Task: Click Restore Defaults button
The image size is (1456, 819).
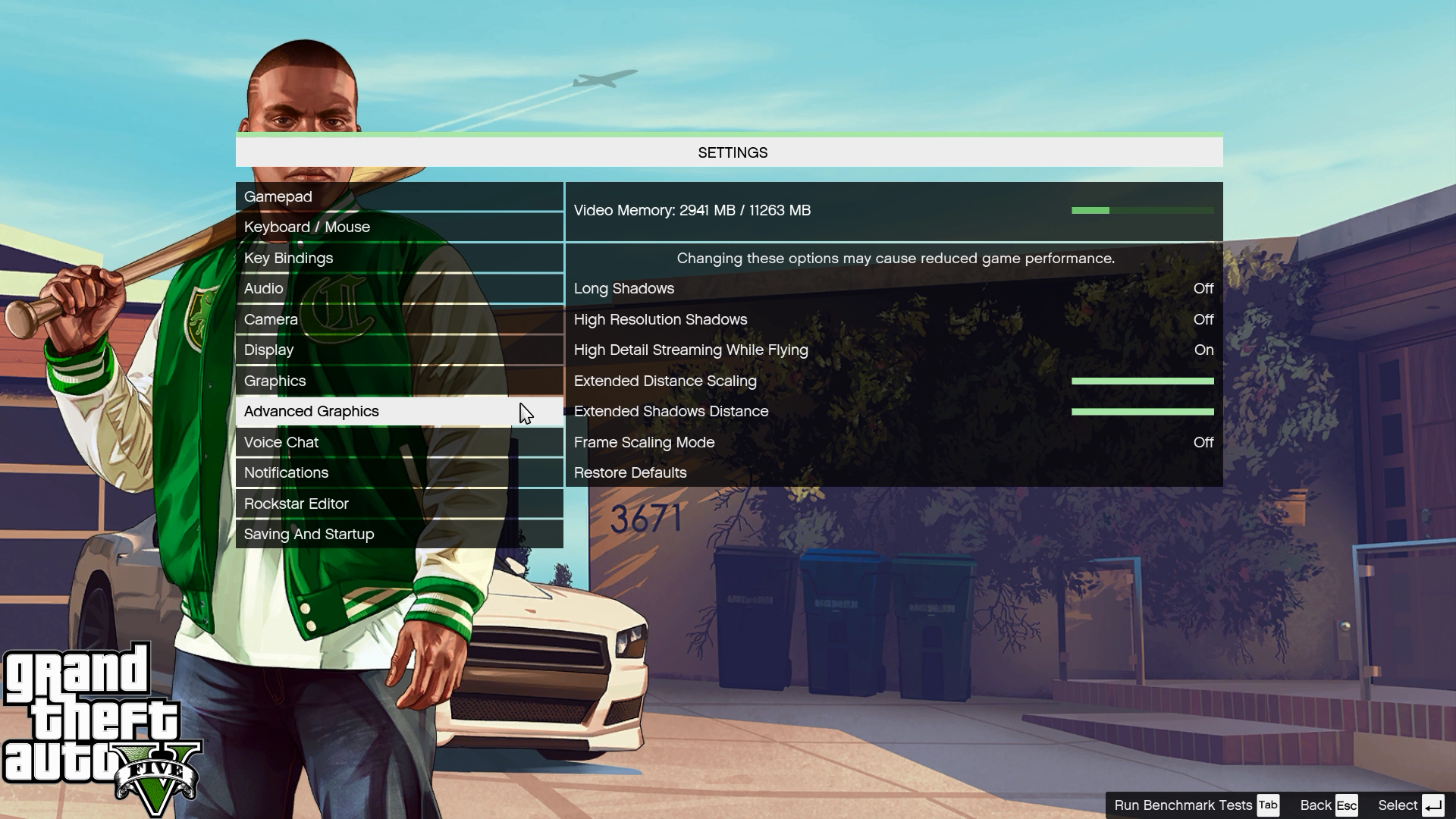Action: coord(630,472)
